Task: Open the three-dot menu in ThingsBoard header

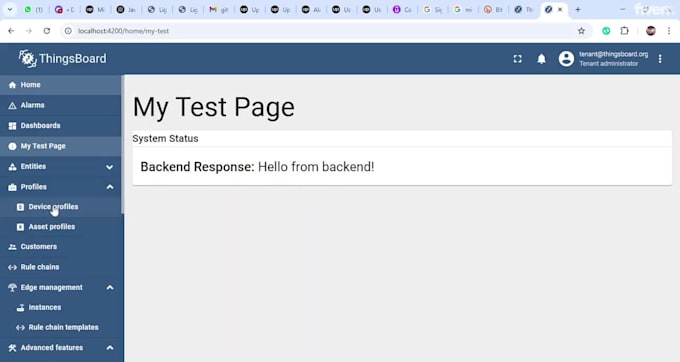Action: pos(660,59)
